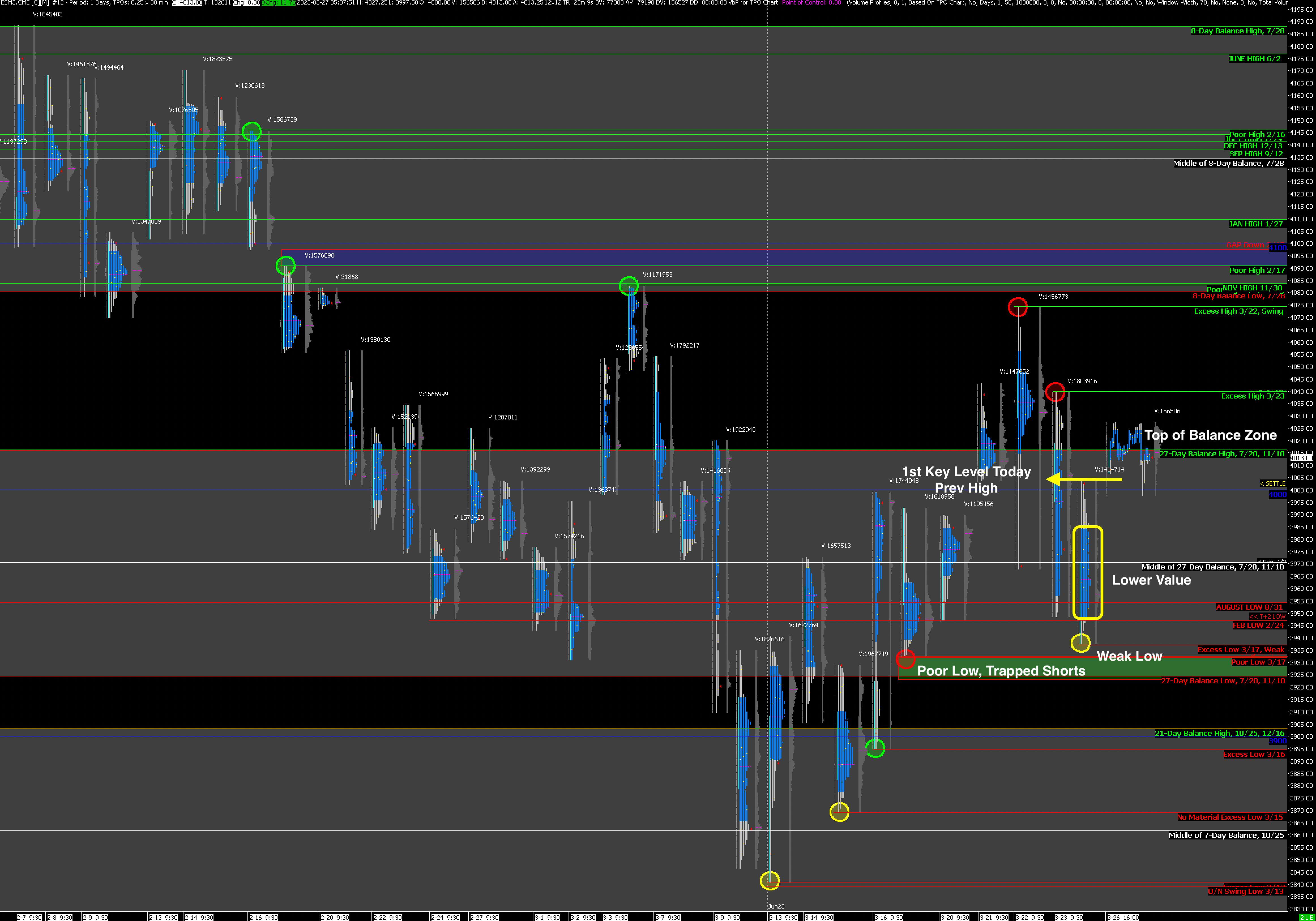Select the 3-26 16:00 date on time axis
This screenshot has height=921, width=1316.
click(x=1123, y=917)
